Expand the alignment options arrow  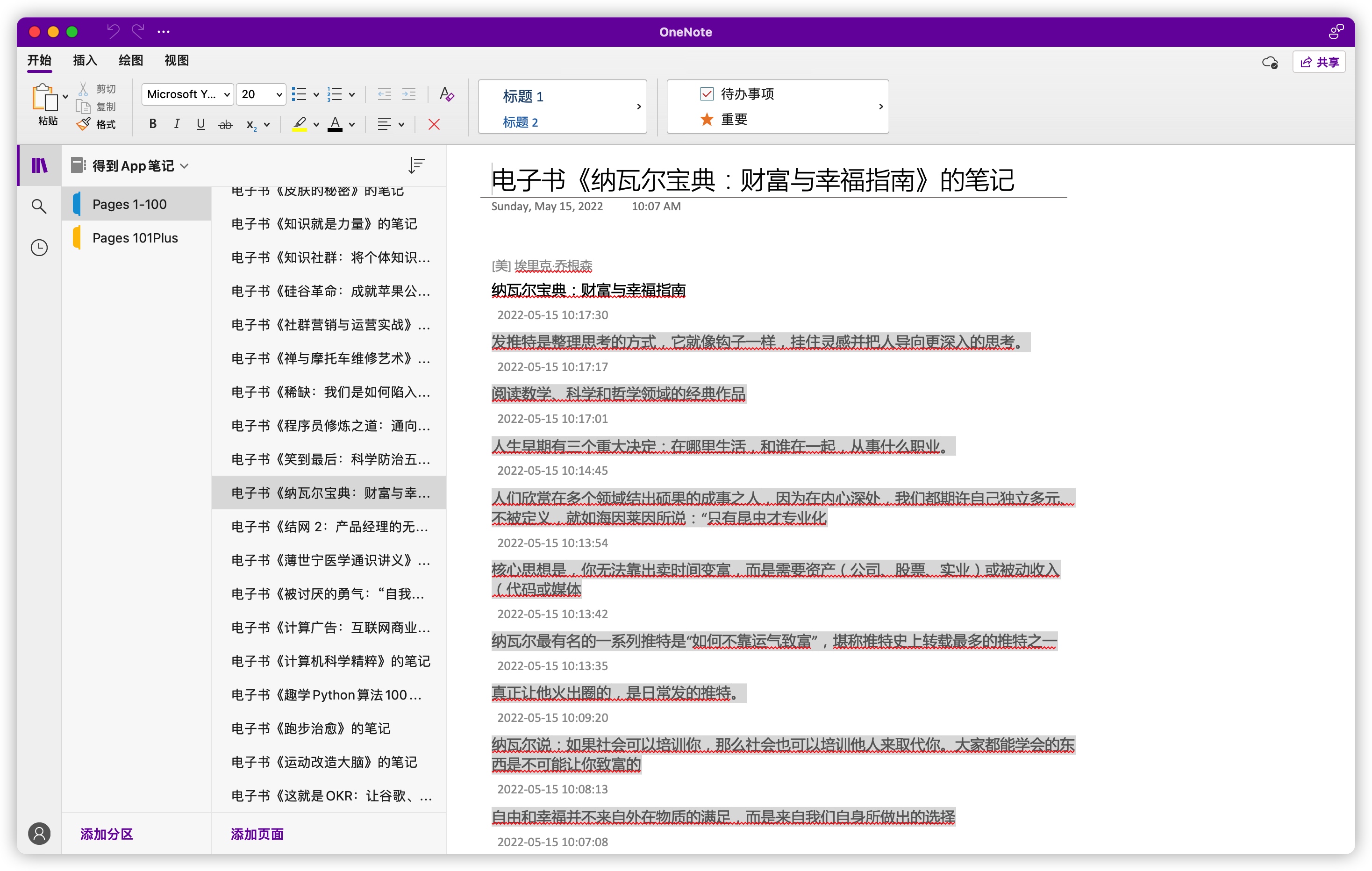(x=402, y=125)
